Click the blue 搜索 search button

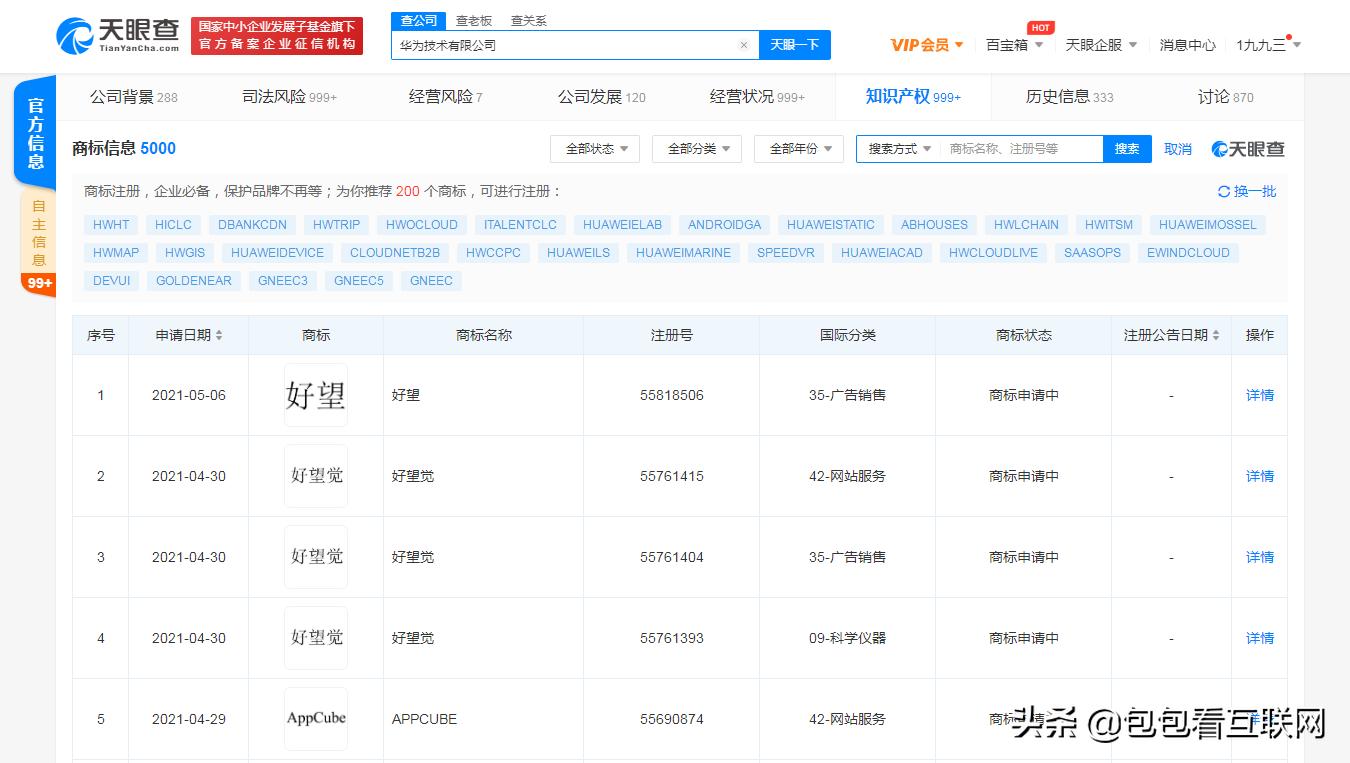(1127, 148)
